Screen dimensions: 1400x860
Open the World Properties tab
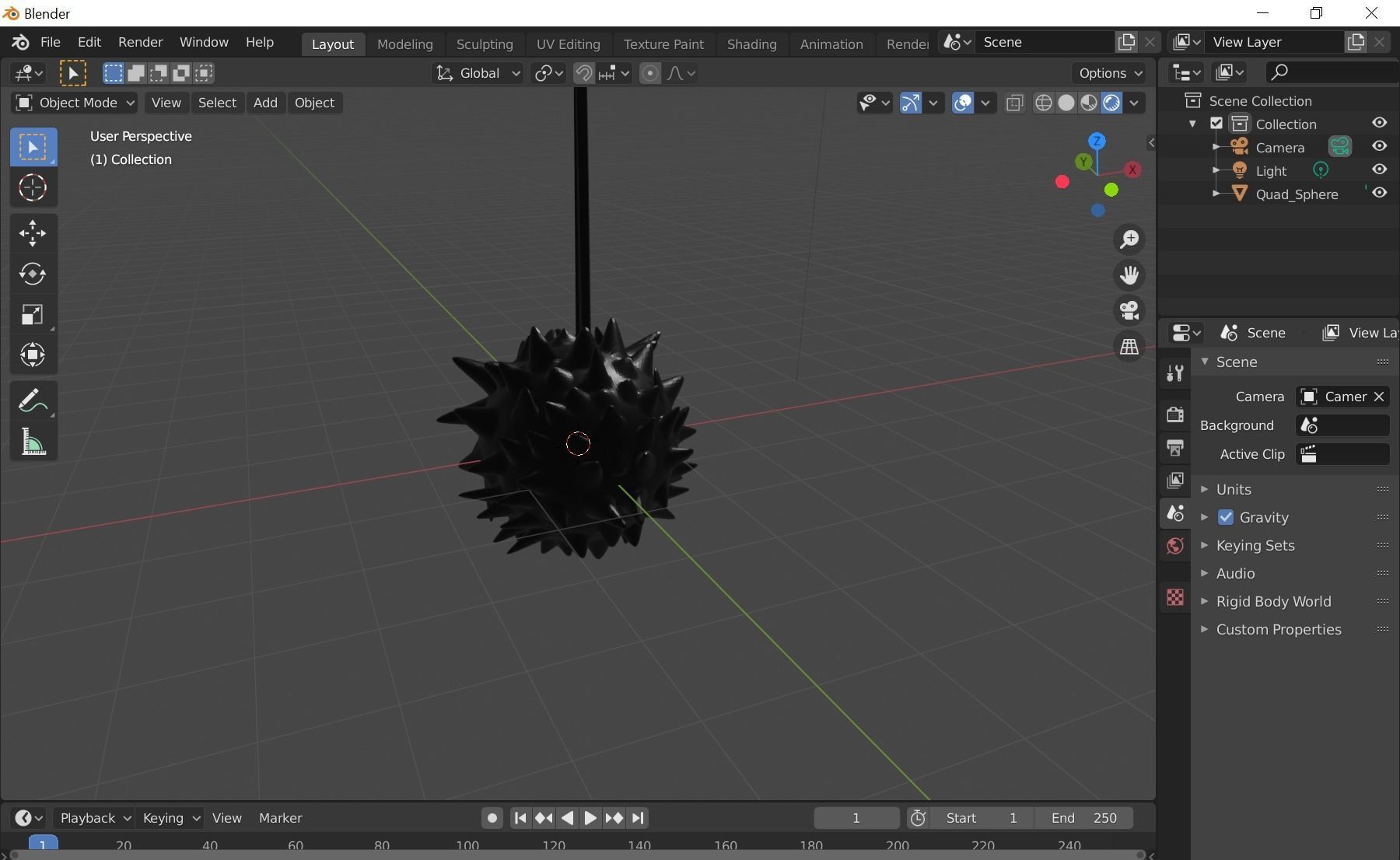pyautogui.click(x=1174, y=546)
